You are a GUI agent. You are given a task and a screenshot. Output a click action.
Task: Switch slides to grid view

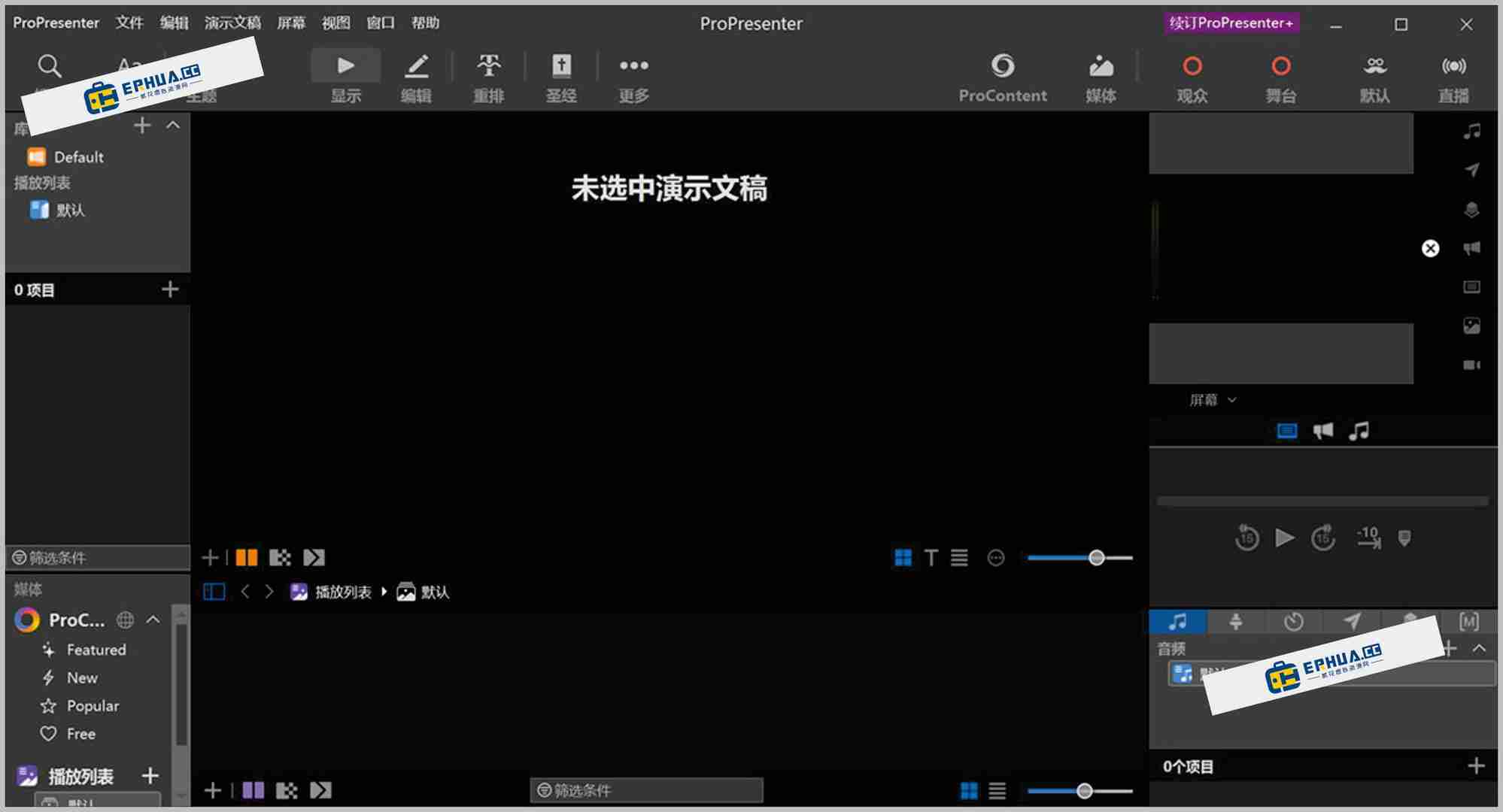(x=903, y=558)
